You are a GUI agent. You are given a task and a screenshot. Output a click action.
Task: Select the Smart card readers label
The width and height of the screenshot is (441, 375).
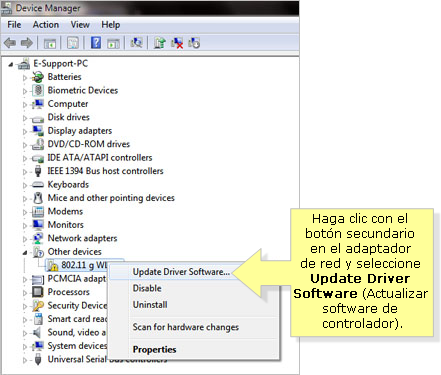[x=77, y=319]
